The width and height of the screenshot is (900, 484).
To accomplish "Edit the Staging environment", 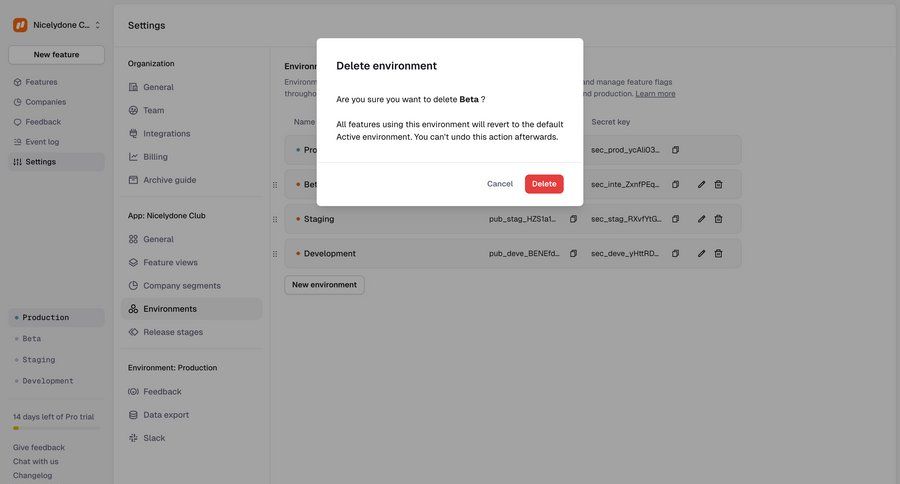I will pyautogui.click(x=701, y=219).
